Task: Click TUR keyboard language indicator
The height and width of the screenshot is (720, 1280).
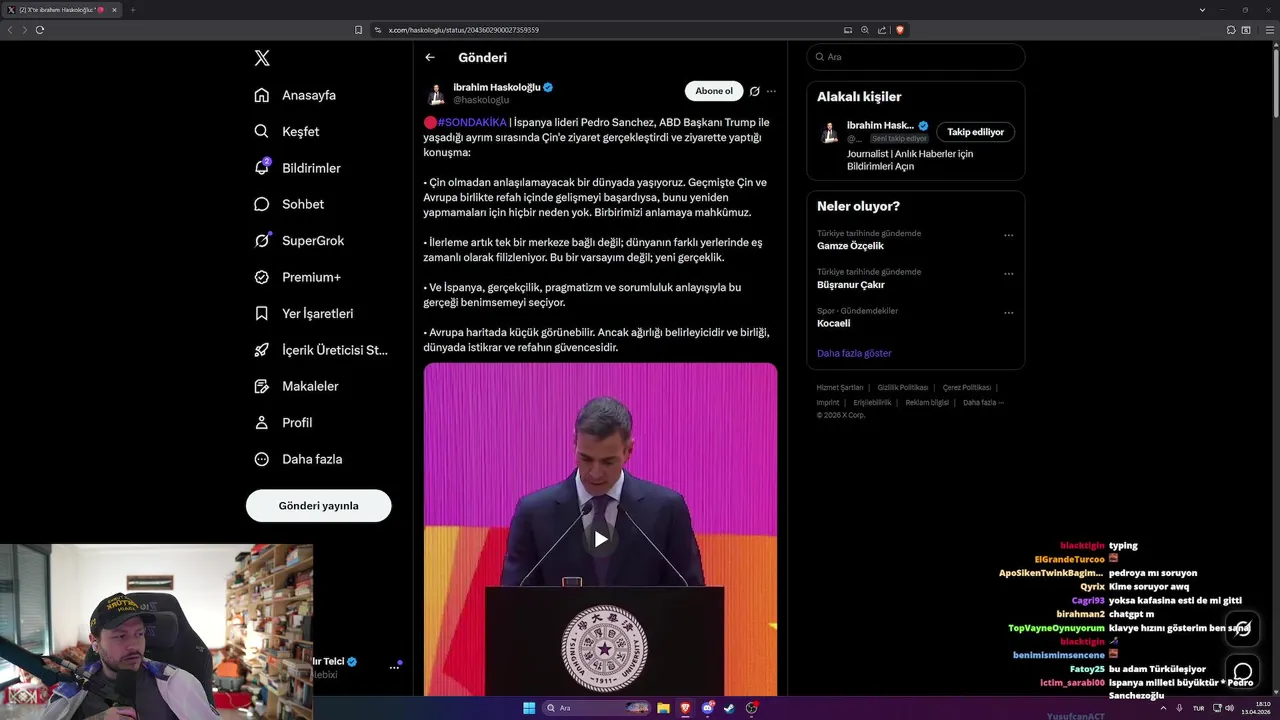Action: tap(1198, 708)
